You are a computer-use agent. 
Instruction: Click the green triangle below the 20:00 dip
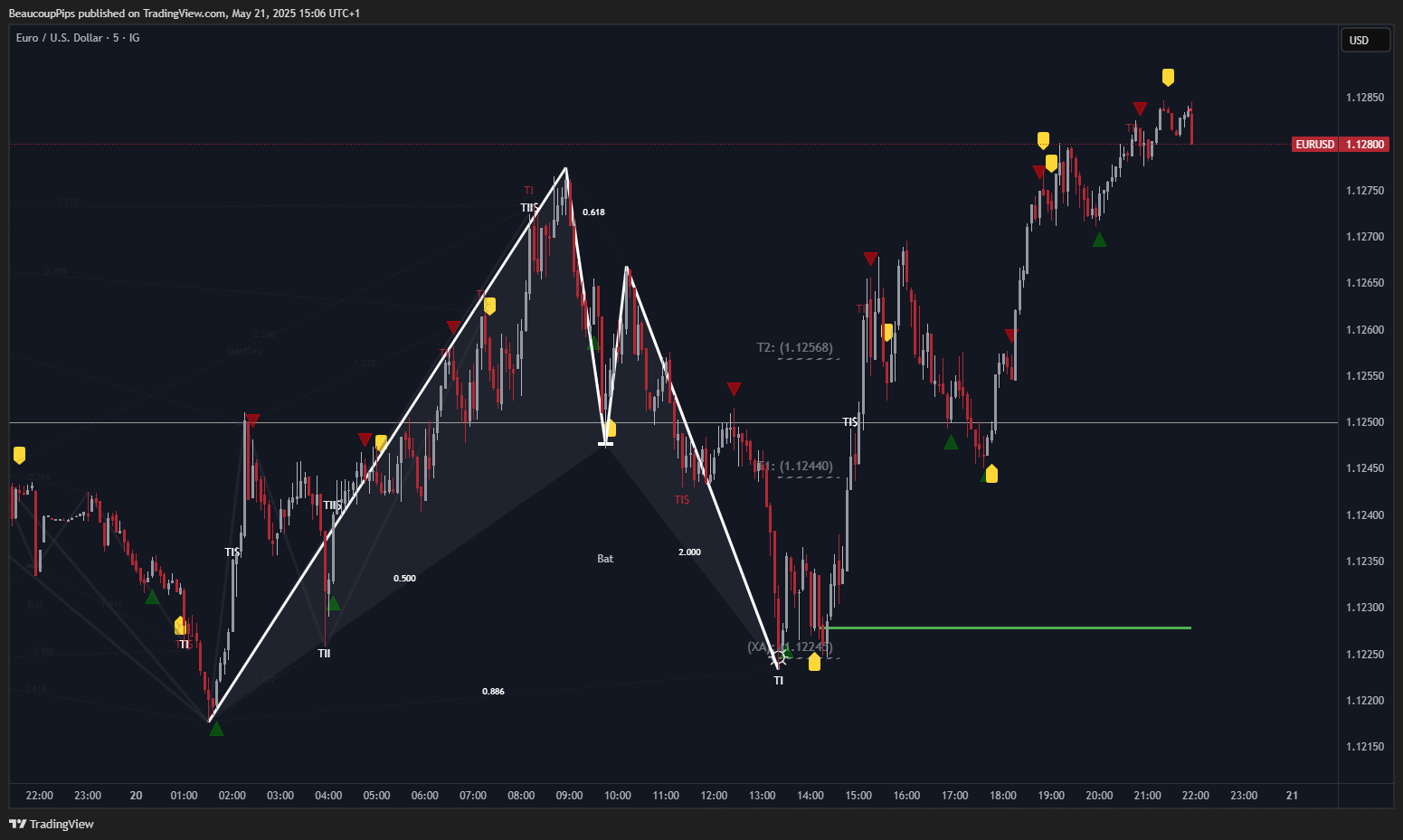coord(1099,240)
